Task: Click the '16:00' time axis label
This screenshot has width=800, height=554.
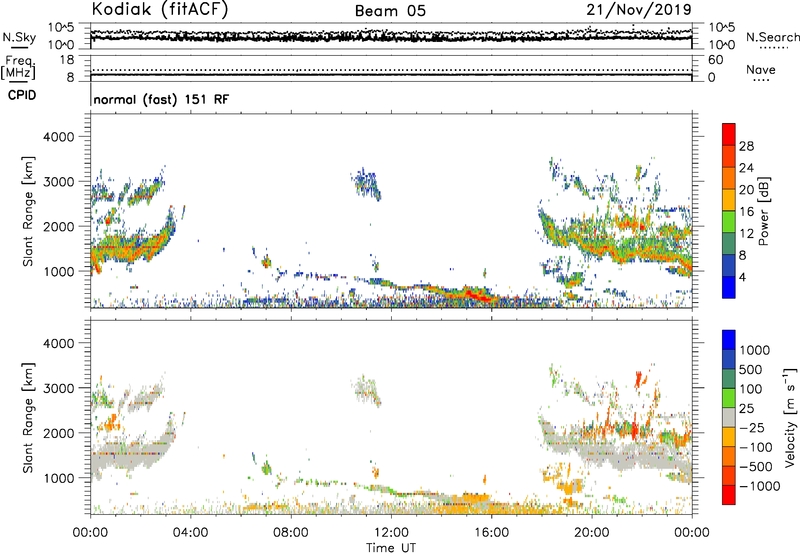Action: click(x=491, y=533)
